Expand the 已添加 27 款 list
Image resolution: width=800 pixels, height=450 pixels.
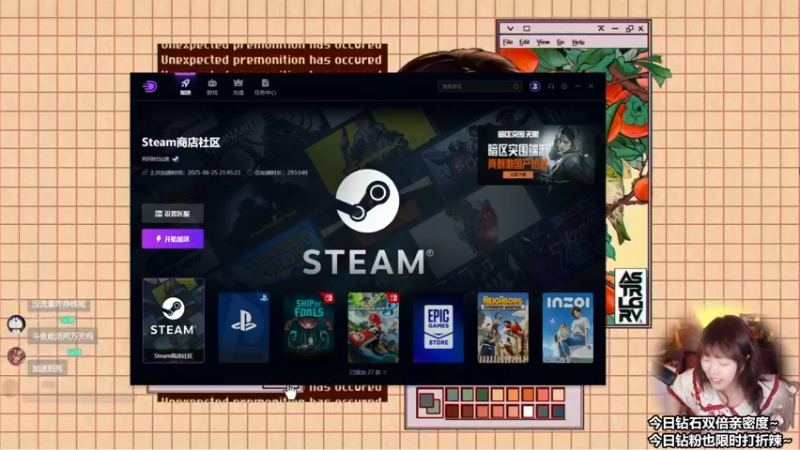coord(367,372)
